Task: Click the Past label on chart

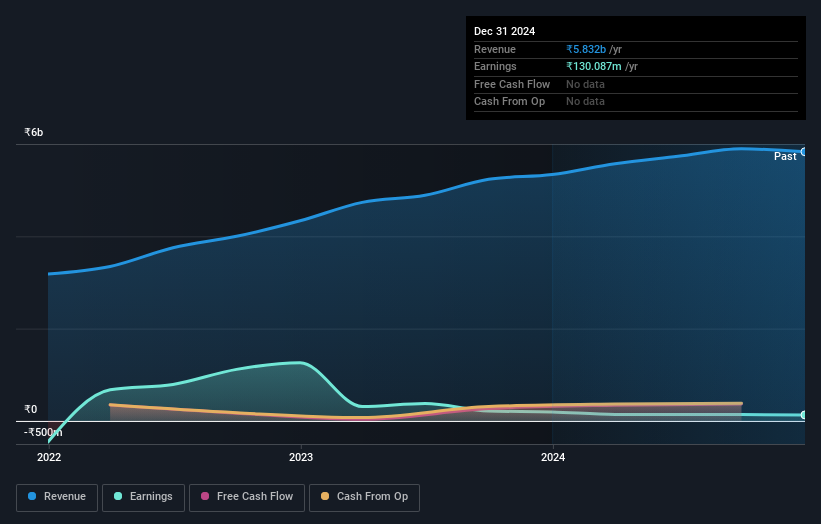Action: 785,157
